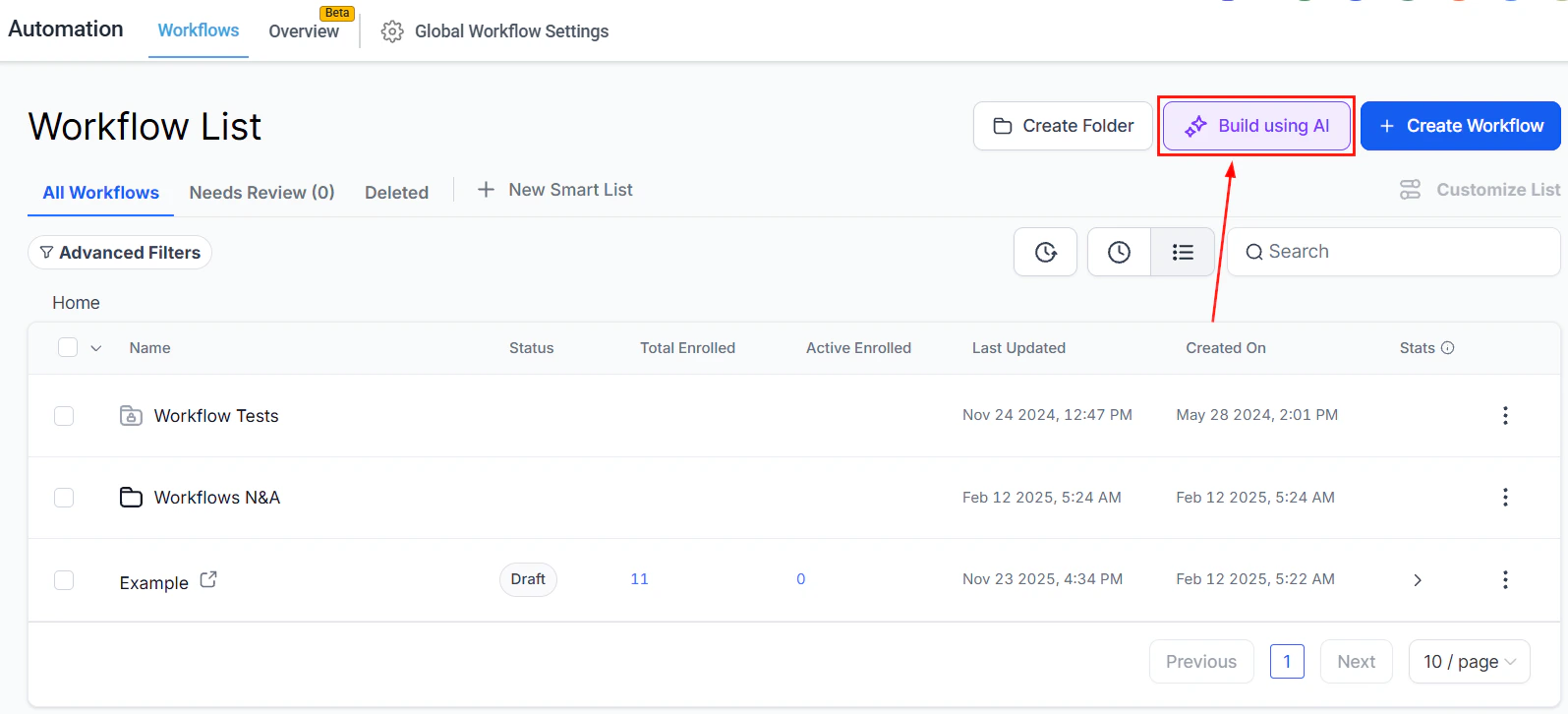Click the Active Enrolled column header
This screenshot has width=1568, height=714.
click(x=858, y=348)
